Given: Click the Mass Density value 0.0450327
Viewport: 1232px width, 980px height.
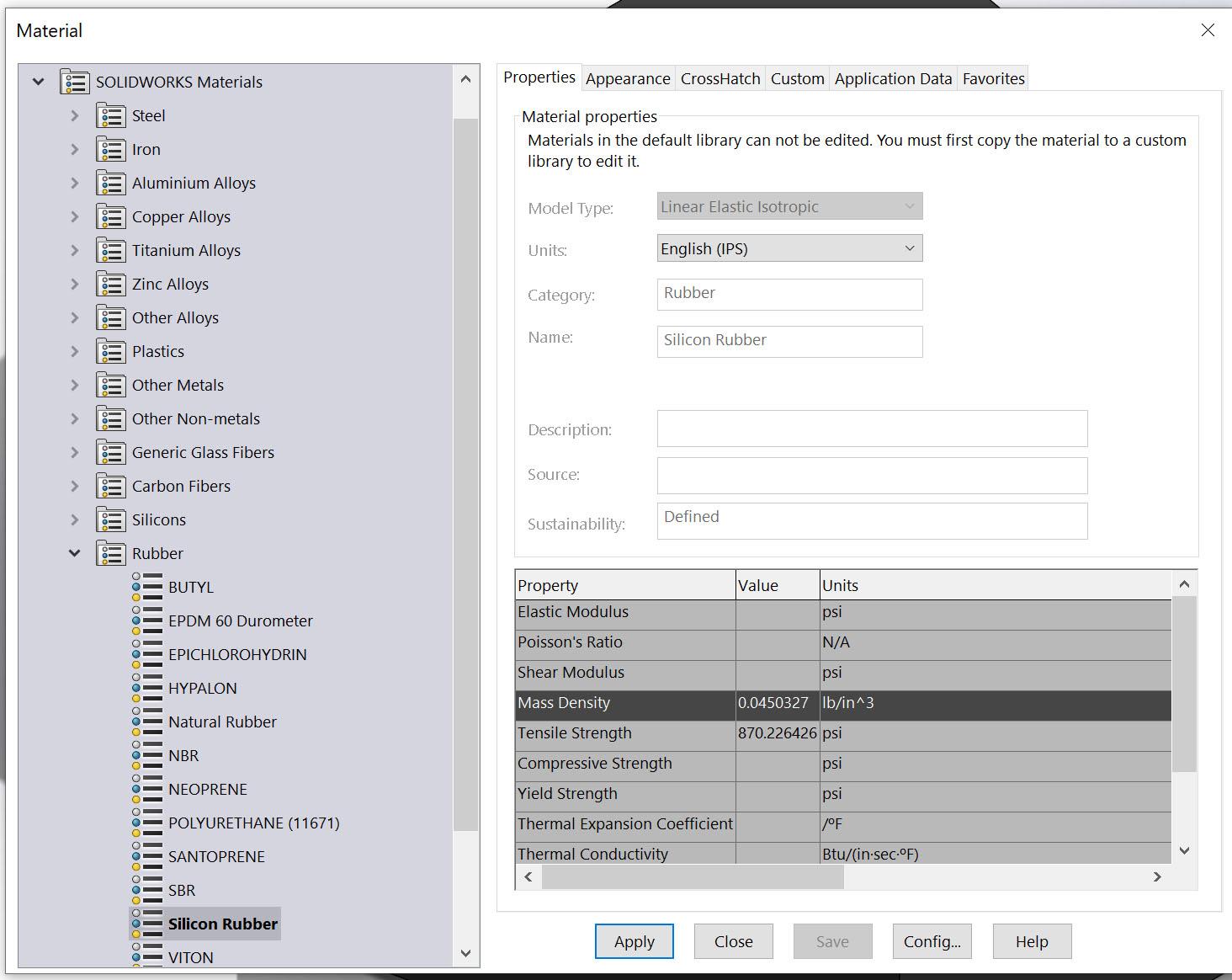Looking at the screenshot, I should [773, 703].
